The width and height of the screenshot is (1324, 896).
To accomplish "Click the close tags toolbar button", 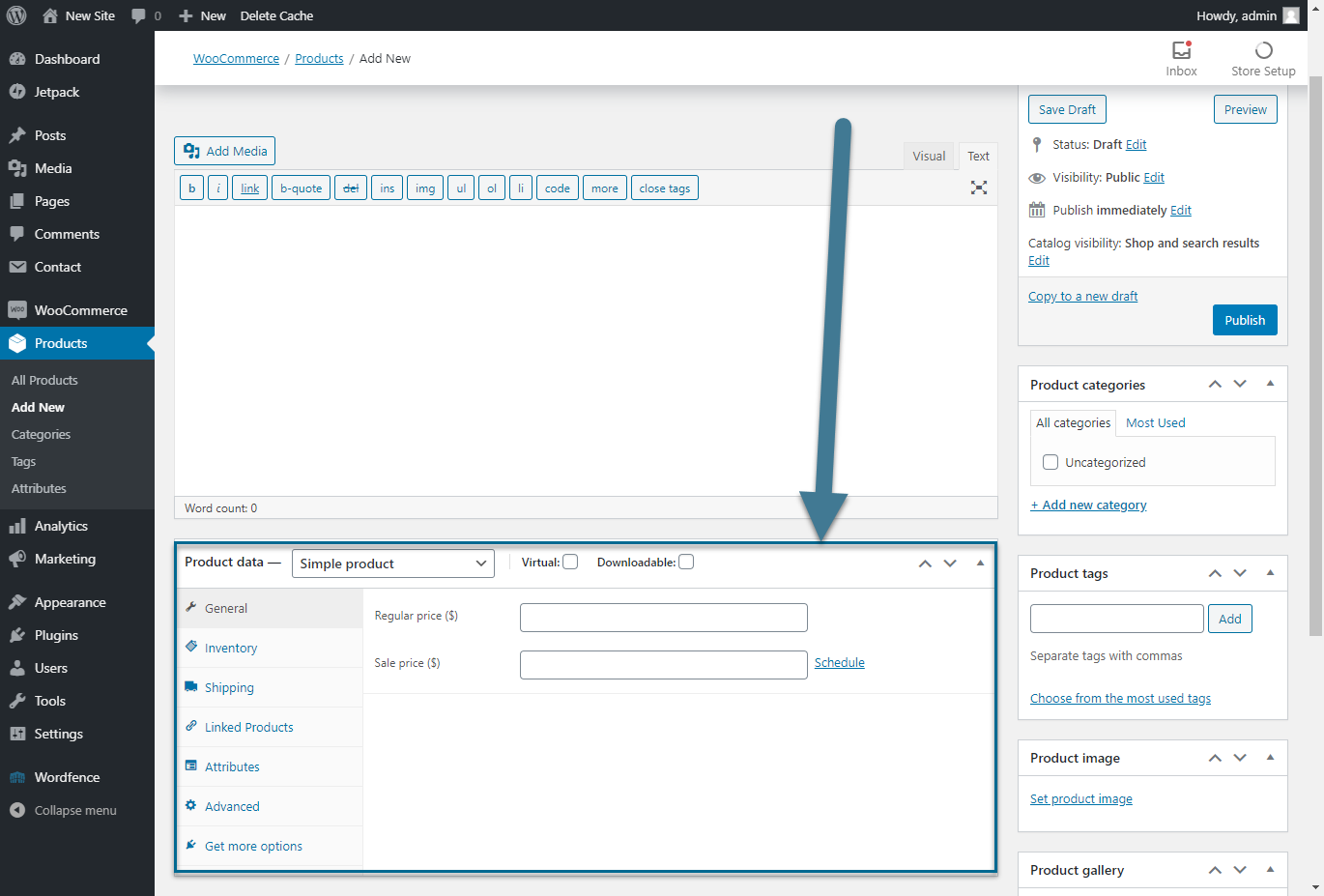I will (664, 188).
